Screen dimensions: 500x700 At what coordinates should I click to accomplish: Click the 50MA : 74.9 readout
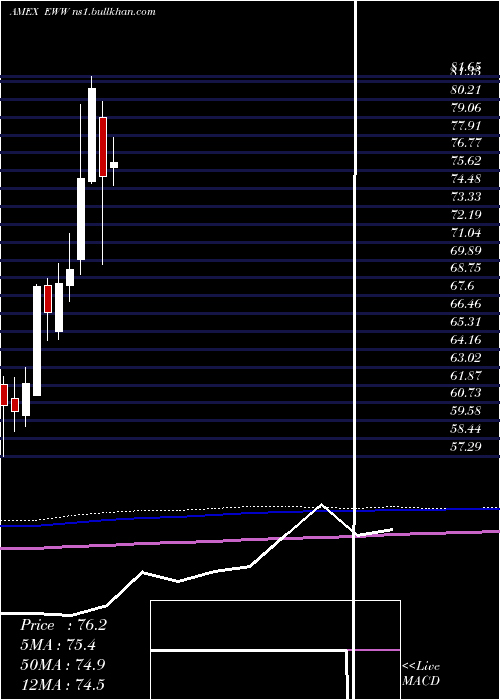pos(63,664)
